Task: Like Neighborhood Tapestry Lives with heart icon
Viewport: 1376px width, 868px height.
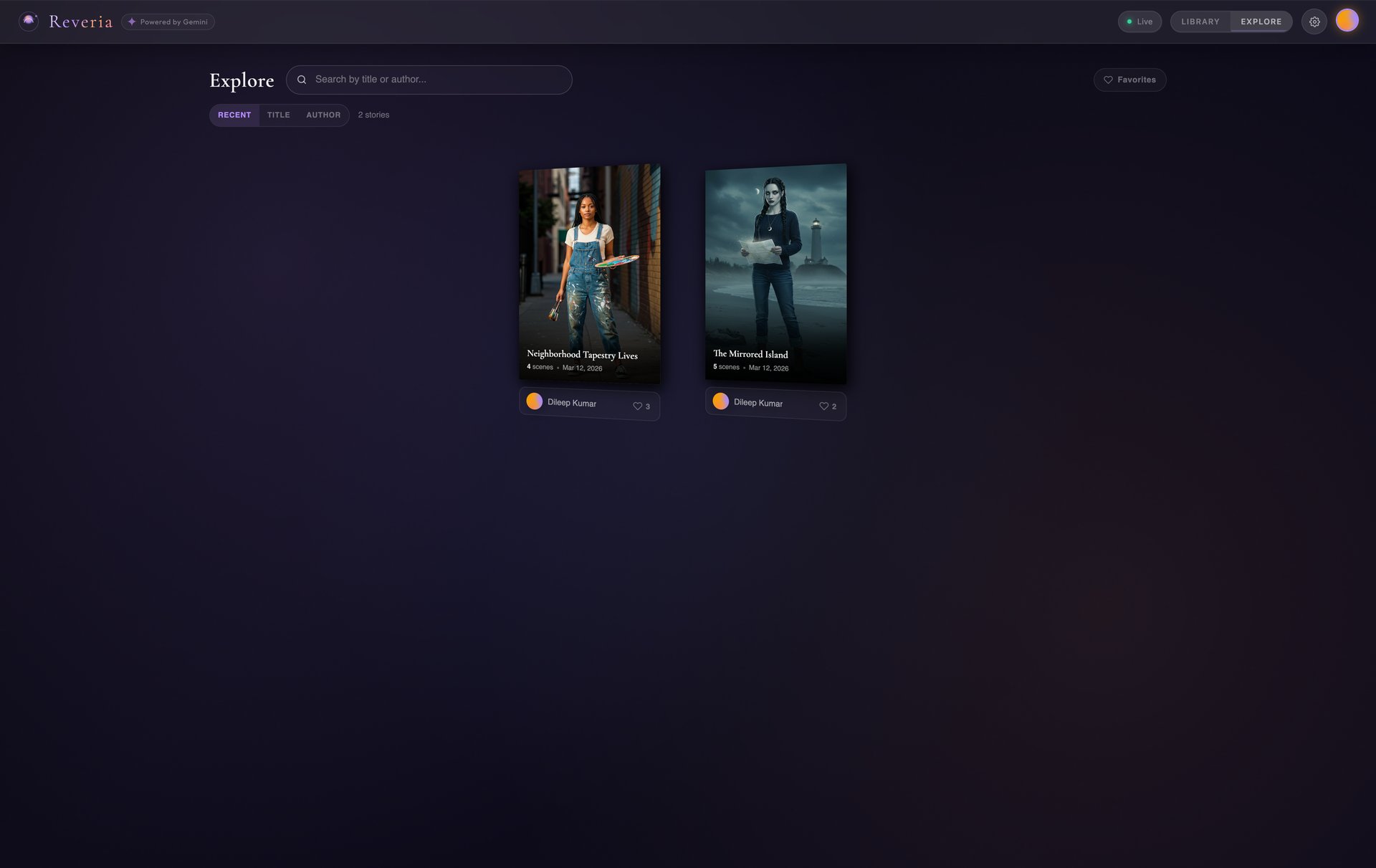Action: point(637,406)
